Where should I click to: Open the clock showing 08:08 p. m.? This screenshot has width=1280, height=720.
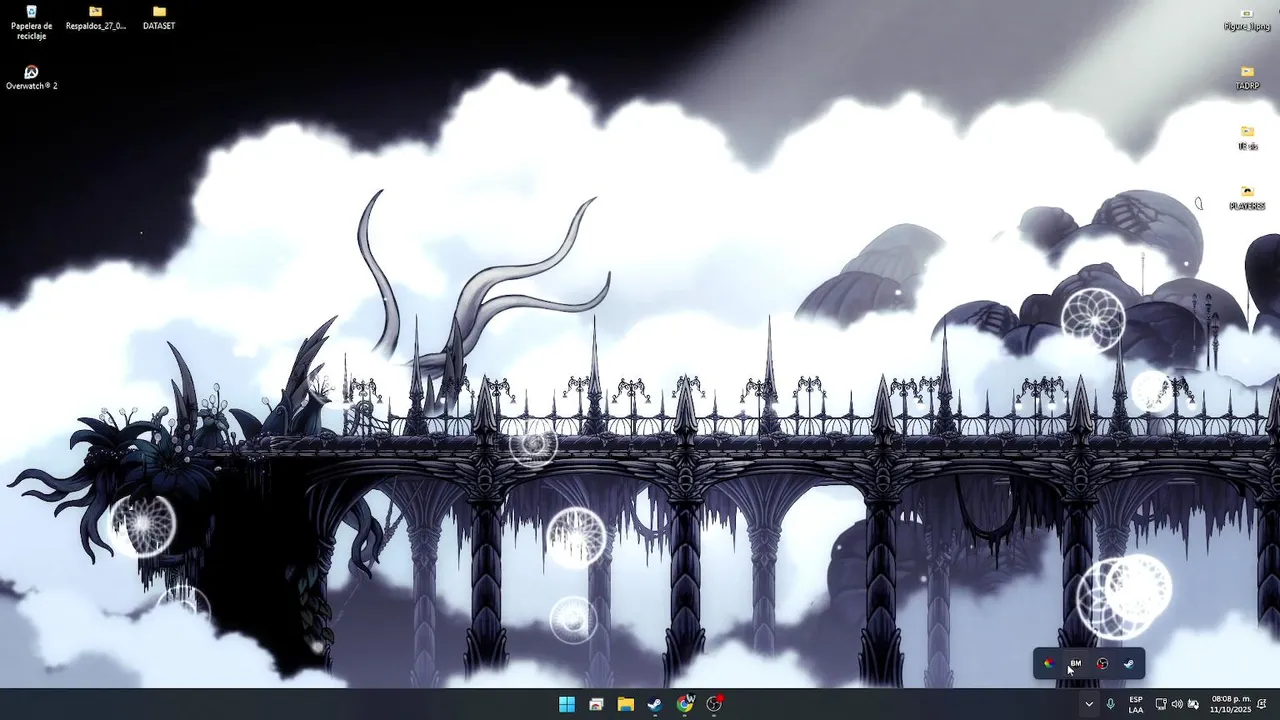(x=1230, y=704)
